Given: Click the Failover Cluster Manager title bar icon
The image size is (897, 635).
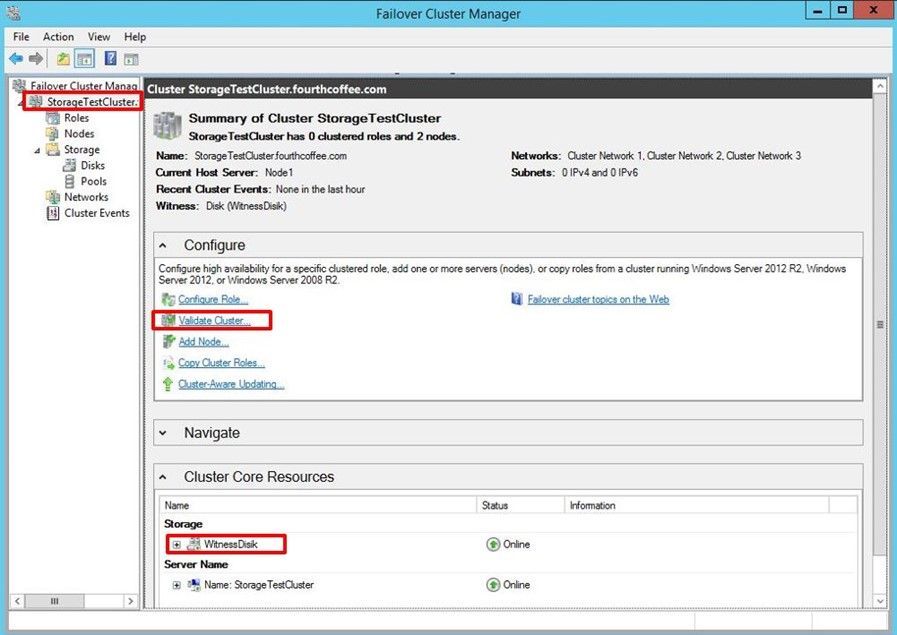Looking at the screenshot, I should [x=14, y=13].
